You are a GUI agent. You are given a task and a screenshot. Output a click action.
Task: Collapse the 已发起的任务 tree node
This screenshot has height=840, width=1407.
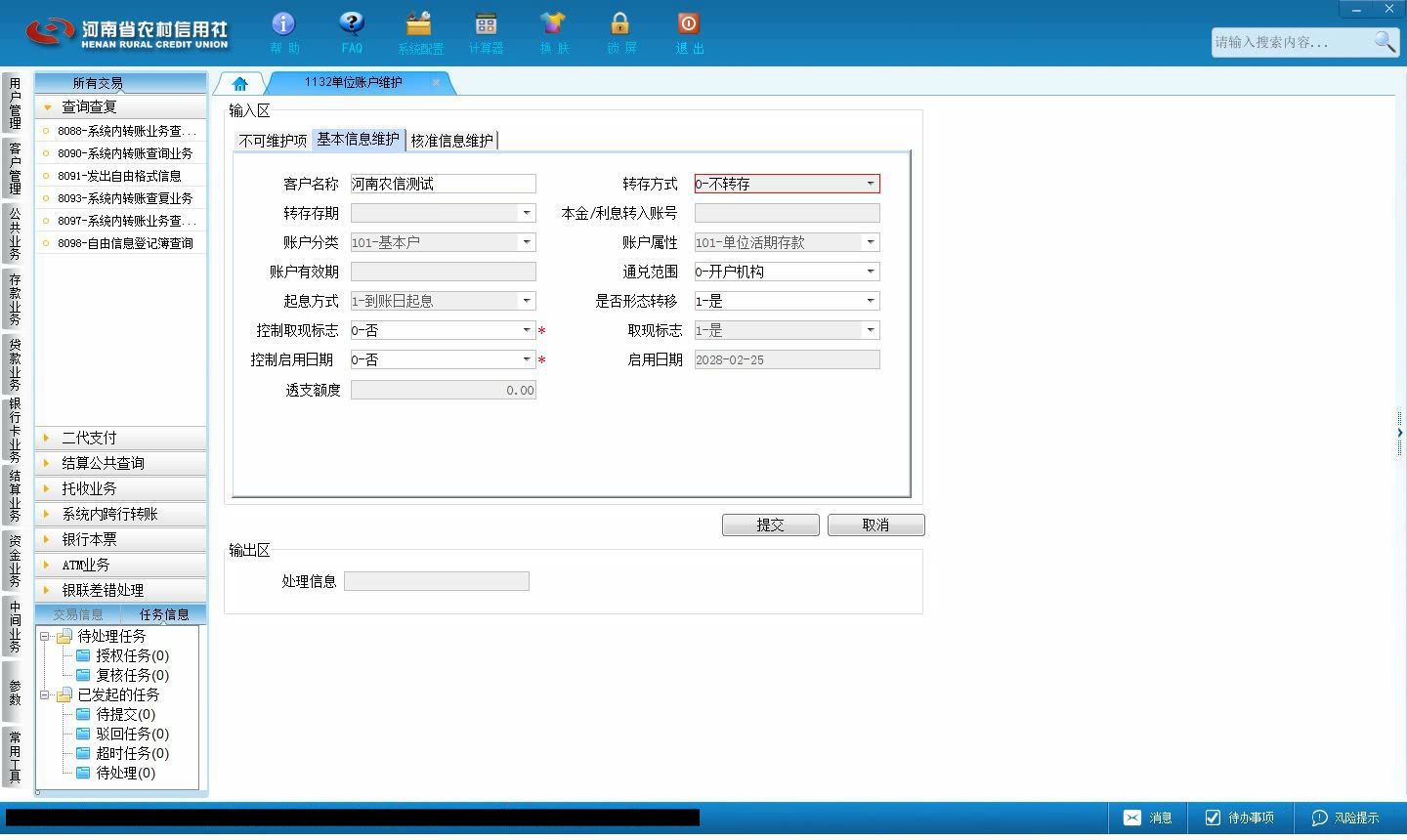[44, 694]
